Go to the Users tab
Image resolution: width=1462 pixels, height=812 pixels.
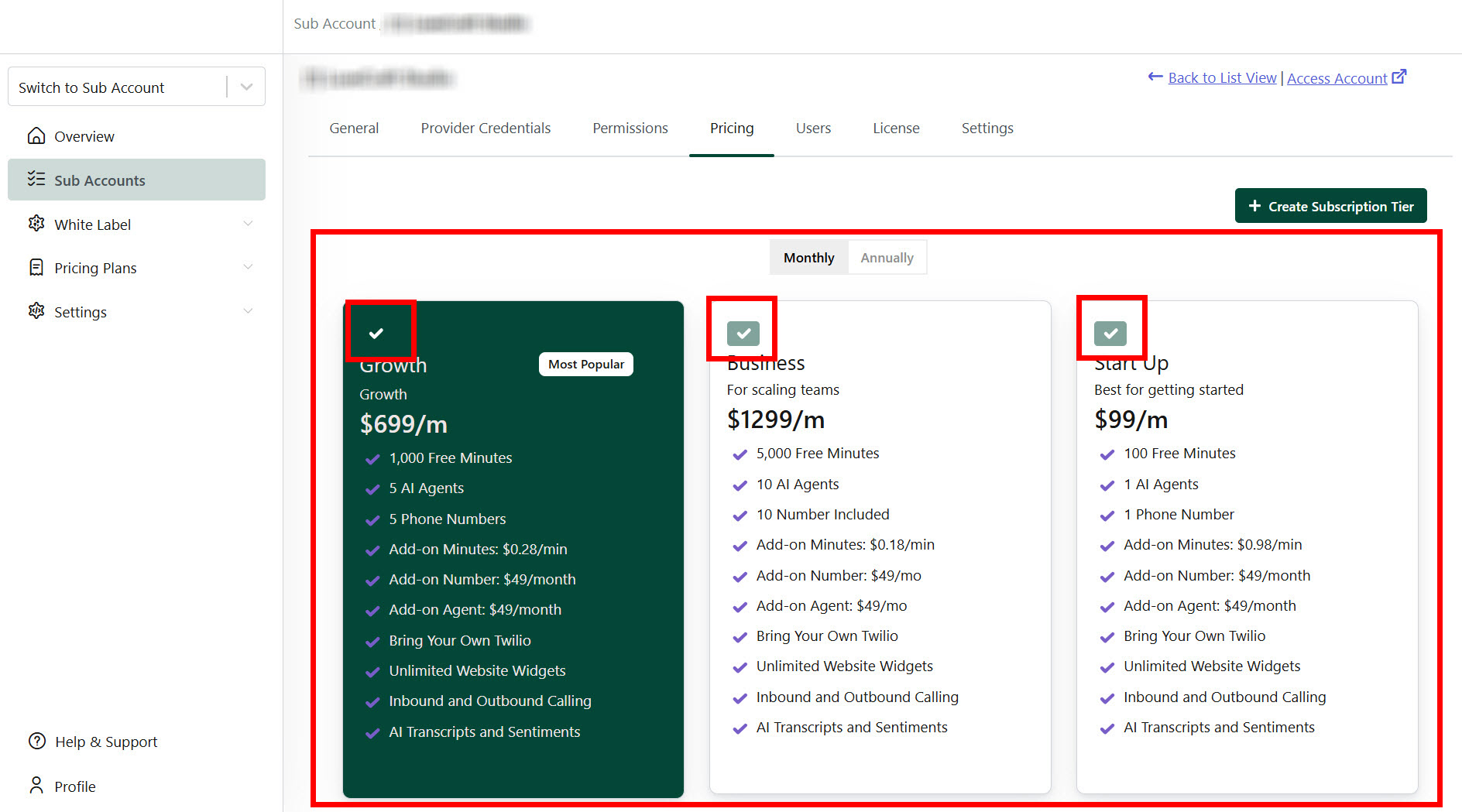click(x=813, y=128)
